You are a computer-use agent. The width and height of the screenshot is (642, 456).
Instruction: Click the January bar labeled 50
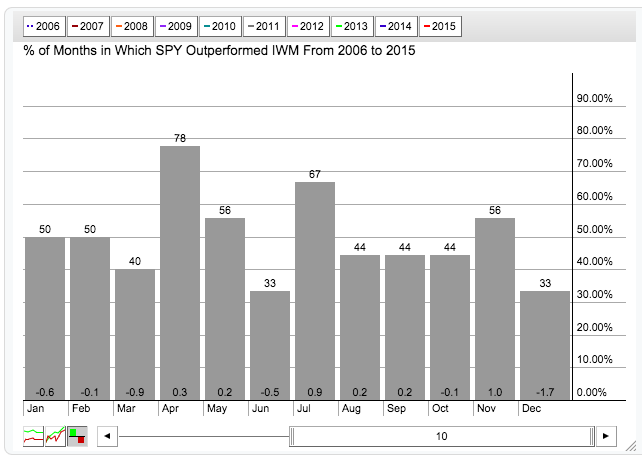45,318
